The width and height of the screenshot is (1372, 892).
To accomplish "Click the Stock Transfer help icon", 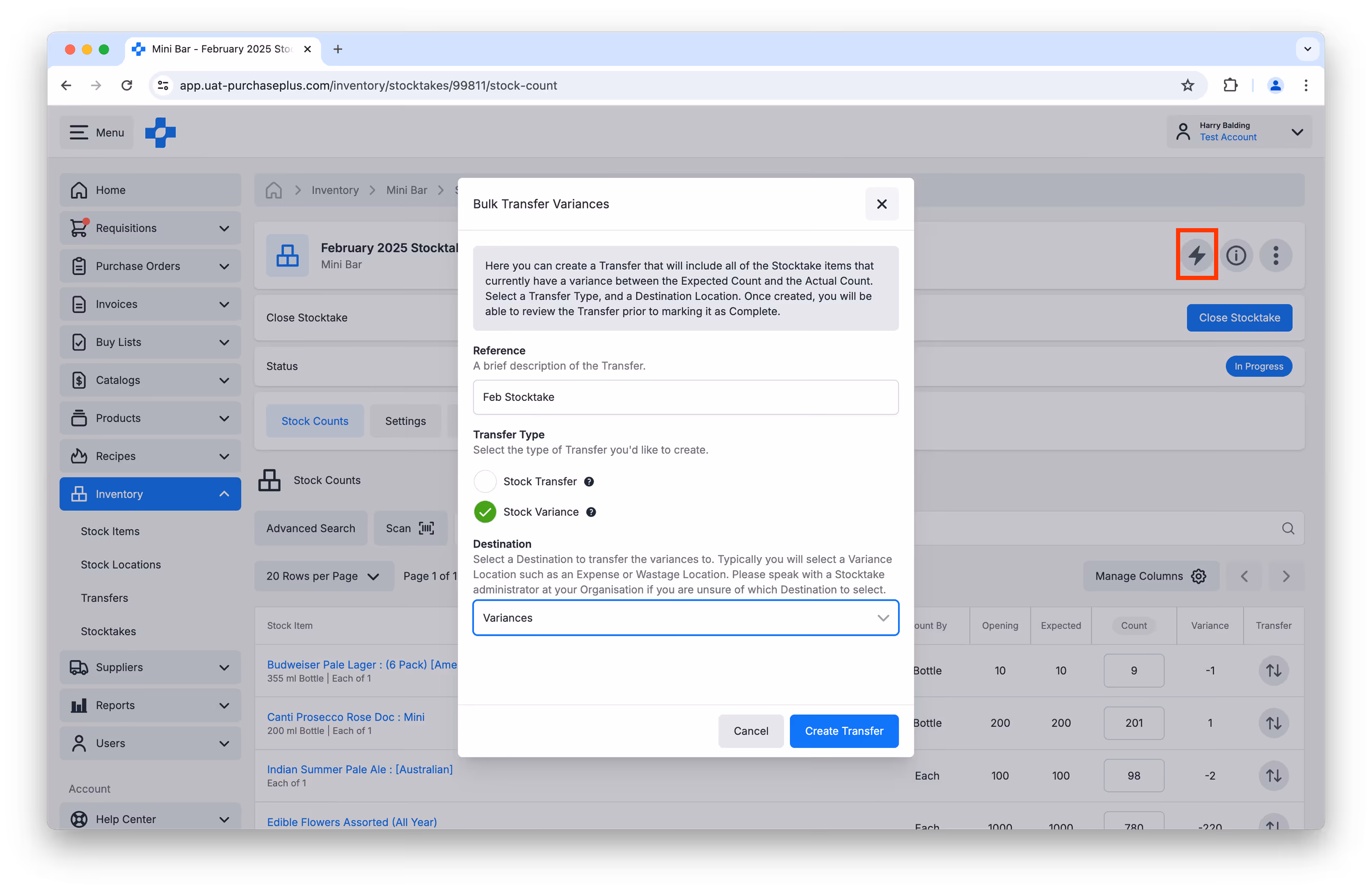I will pos(588,482).
